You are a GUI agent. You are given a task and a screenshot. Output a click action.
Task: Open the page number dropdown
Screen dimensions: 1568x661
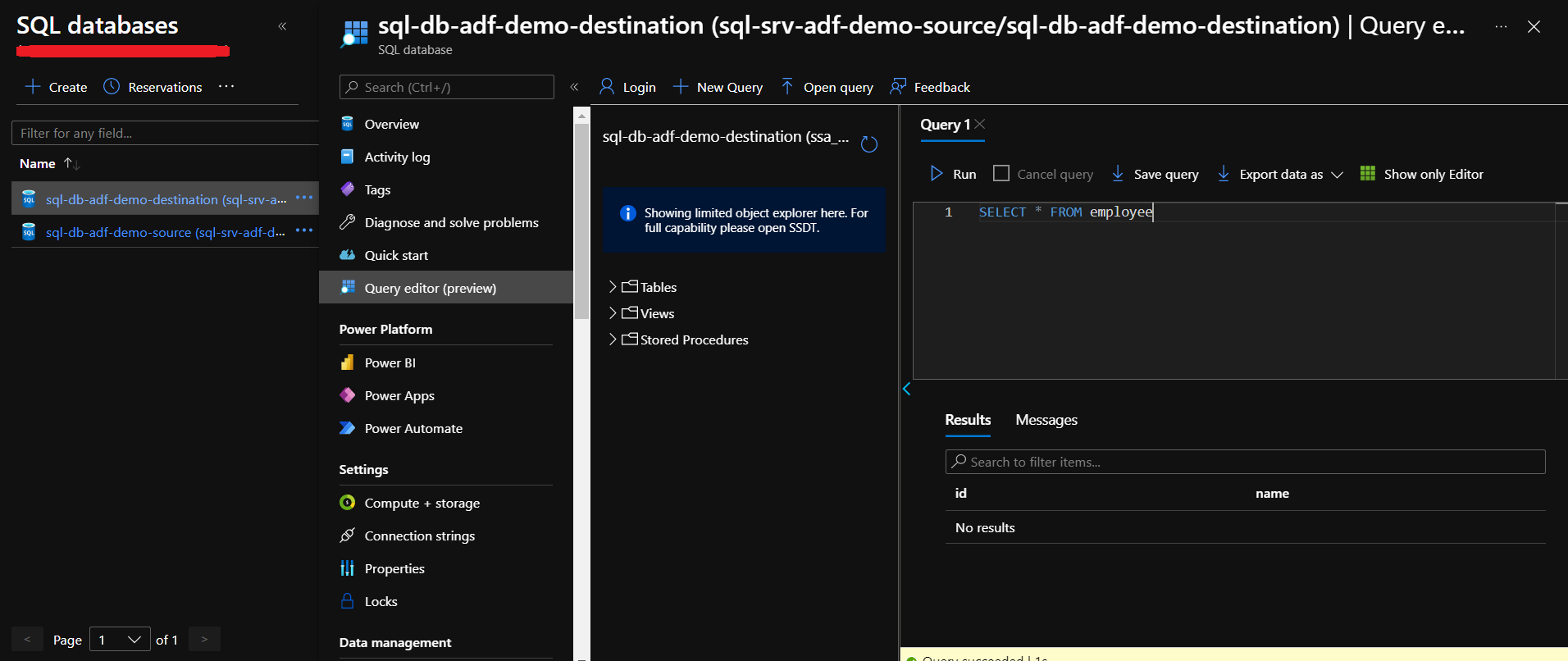coord(120,640)
